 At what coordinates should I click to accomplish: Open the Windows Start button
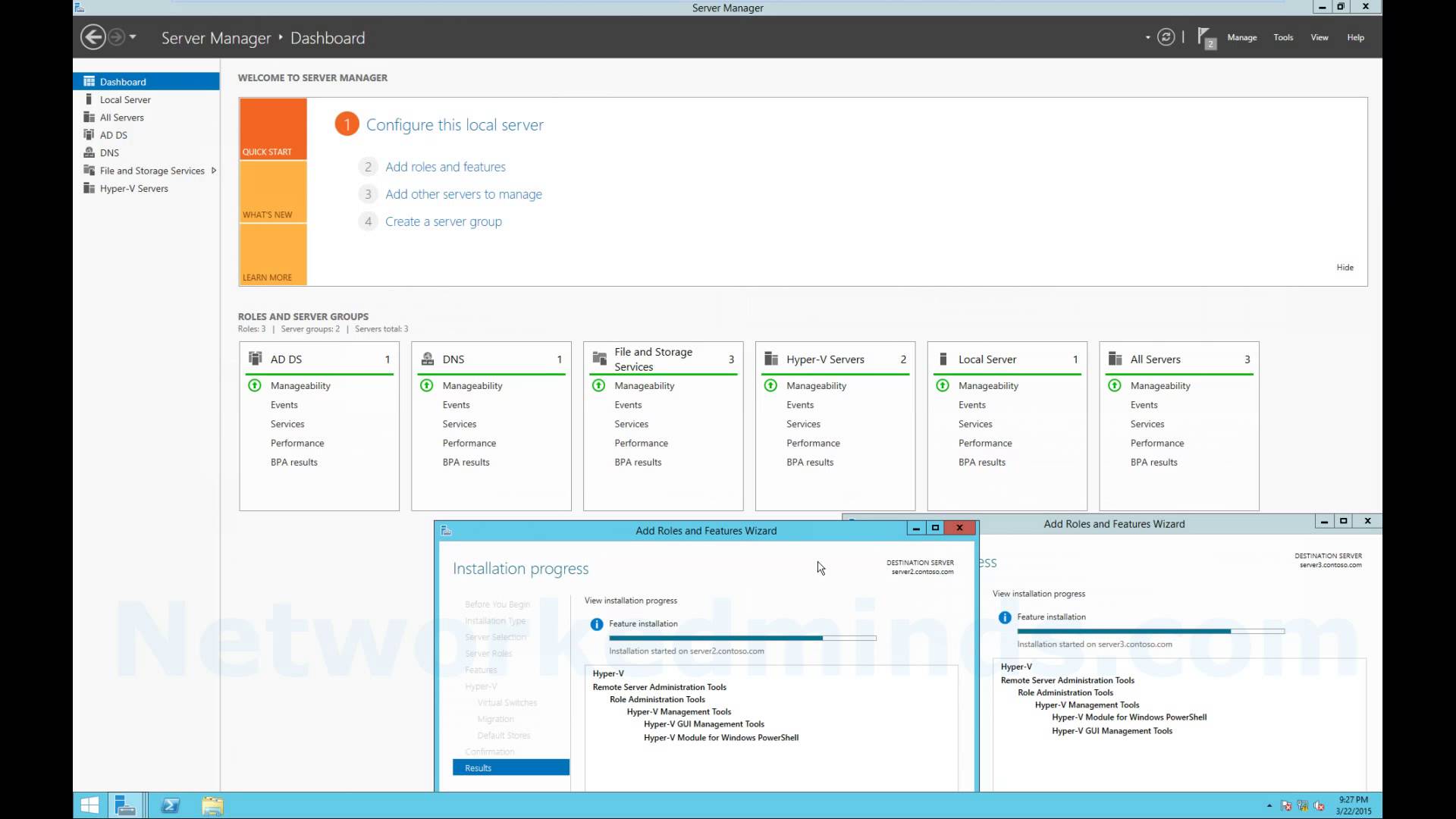(89, 805)
